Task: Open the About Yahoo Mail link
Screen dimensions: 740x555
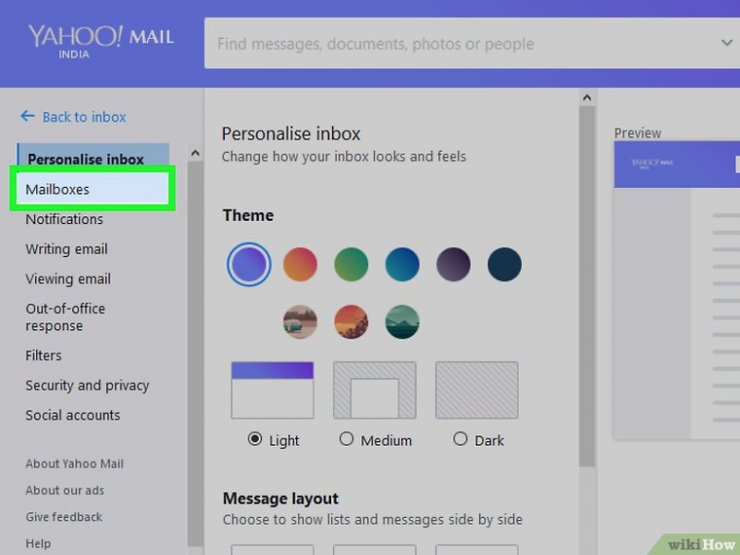Action: [x=75, y=464]
